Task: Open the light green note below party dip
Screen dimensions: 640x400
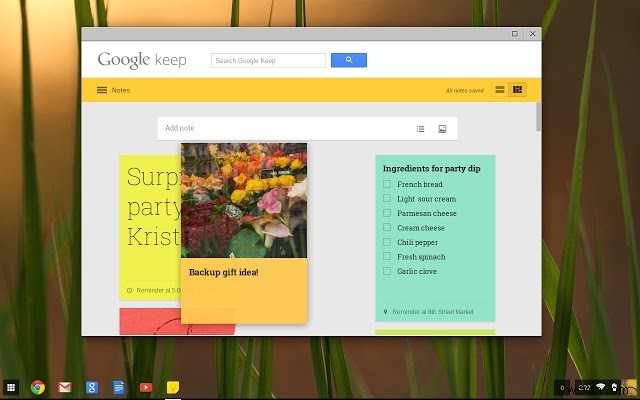Action: [435, 332]
